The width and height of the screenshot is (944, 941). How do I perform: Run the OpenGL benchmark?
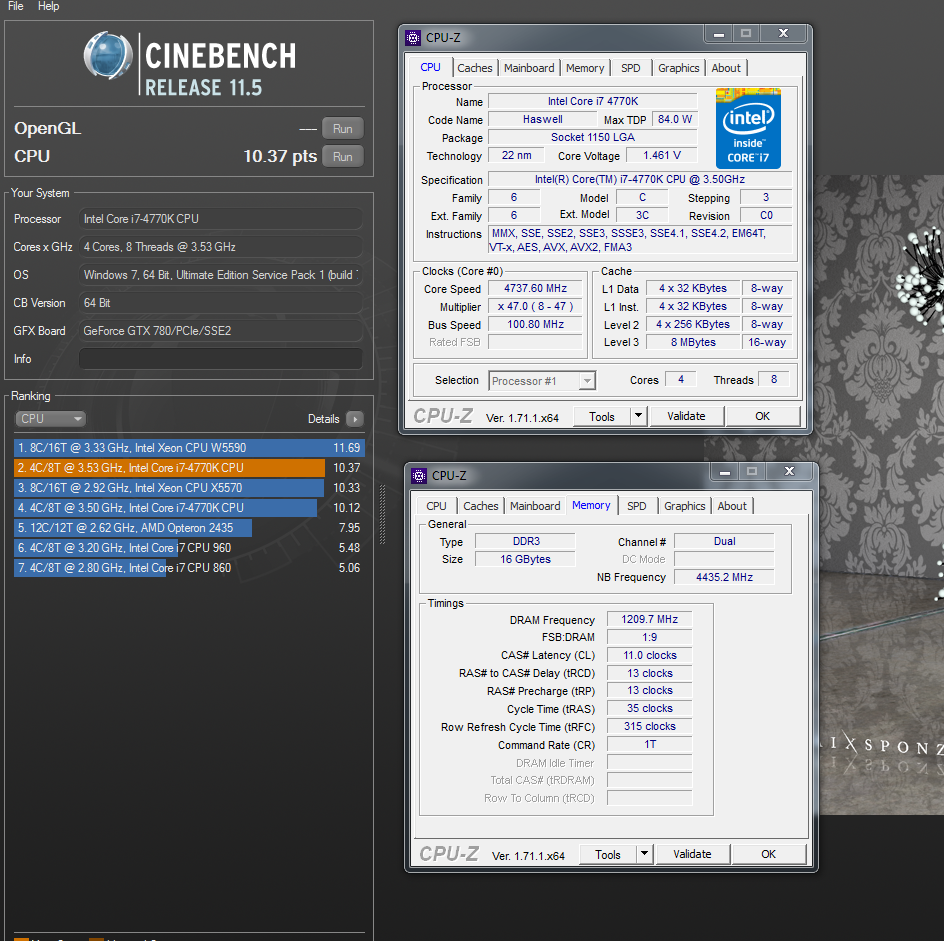tap(343, 128)
